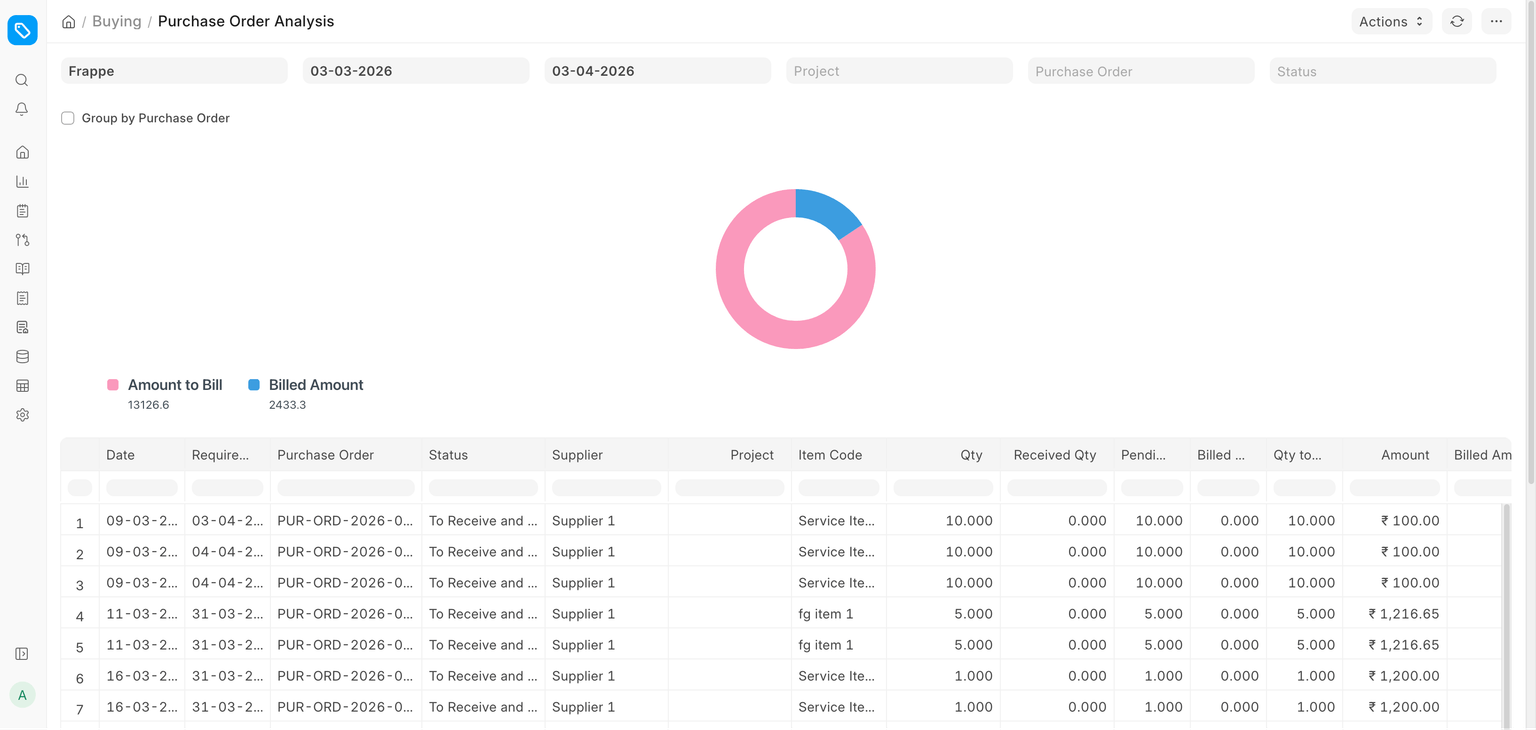The image size is (1536, 730).
Task: Click the refresh report icon
Action: pyautogui.click(x=1457, y=21)
